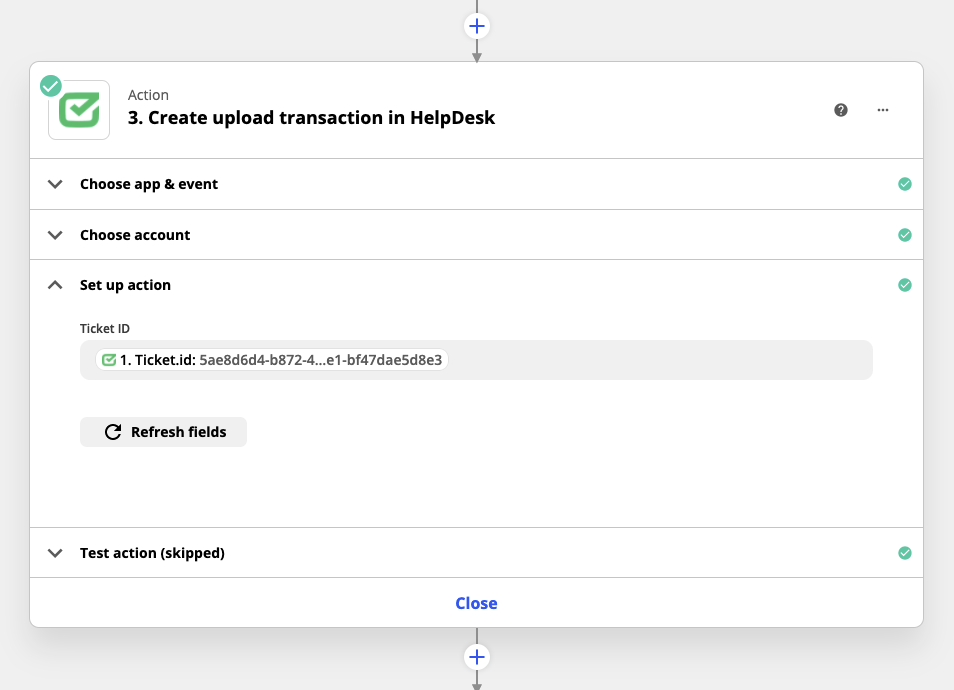Open help via the question mark icon

coord(841,110)
